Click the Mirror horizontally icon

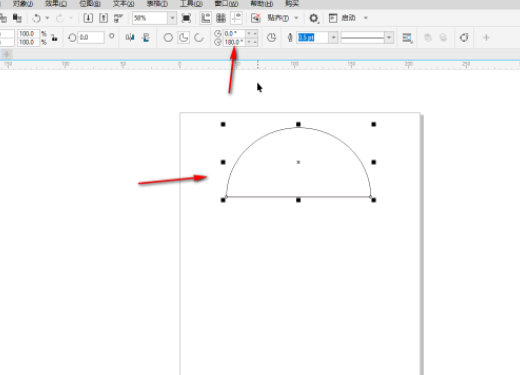[x=130, y=37]
